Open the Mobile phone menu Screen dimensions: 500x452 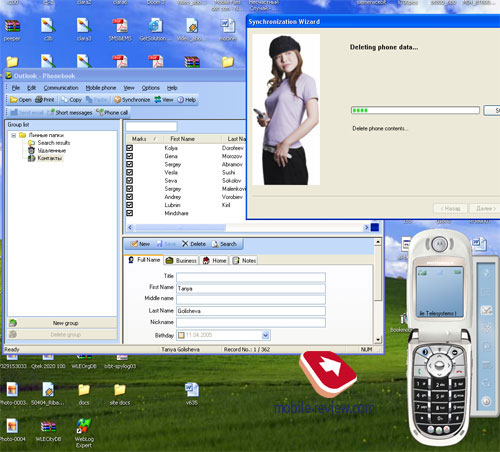click(x=101, y=88)
